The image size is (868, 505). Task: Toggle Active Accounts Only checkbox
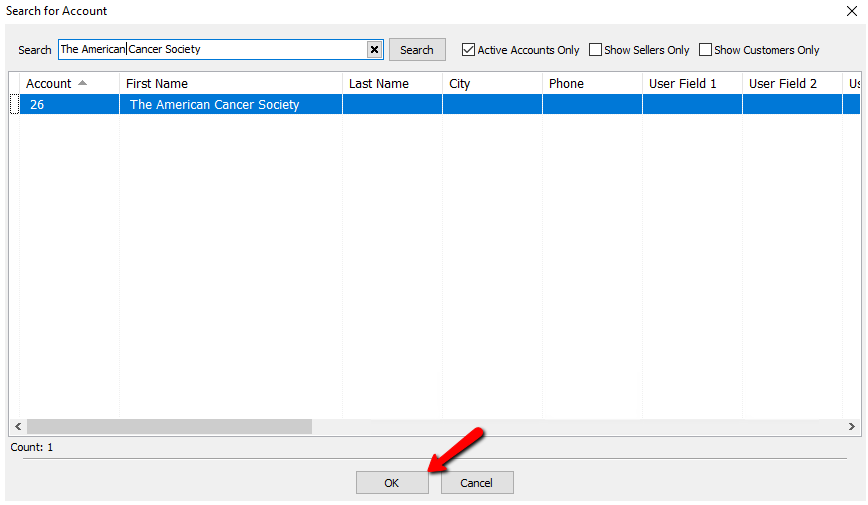click(468, 50)
